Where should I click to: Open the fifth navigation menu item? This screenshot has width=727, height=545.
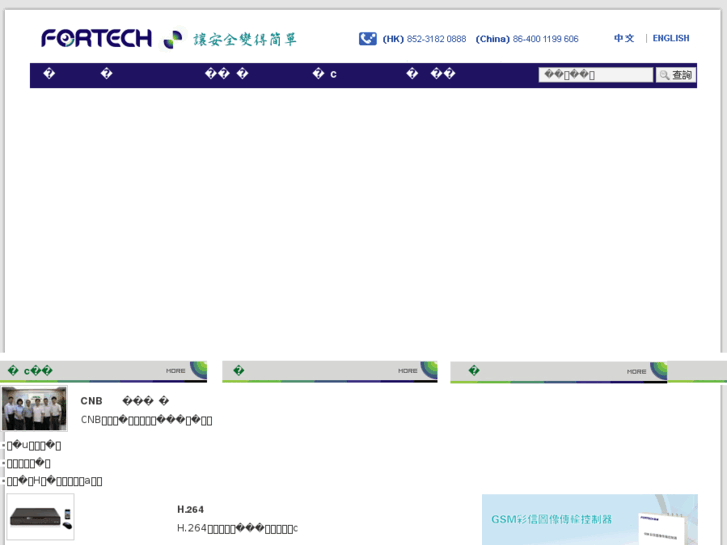pos(431,74)
